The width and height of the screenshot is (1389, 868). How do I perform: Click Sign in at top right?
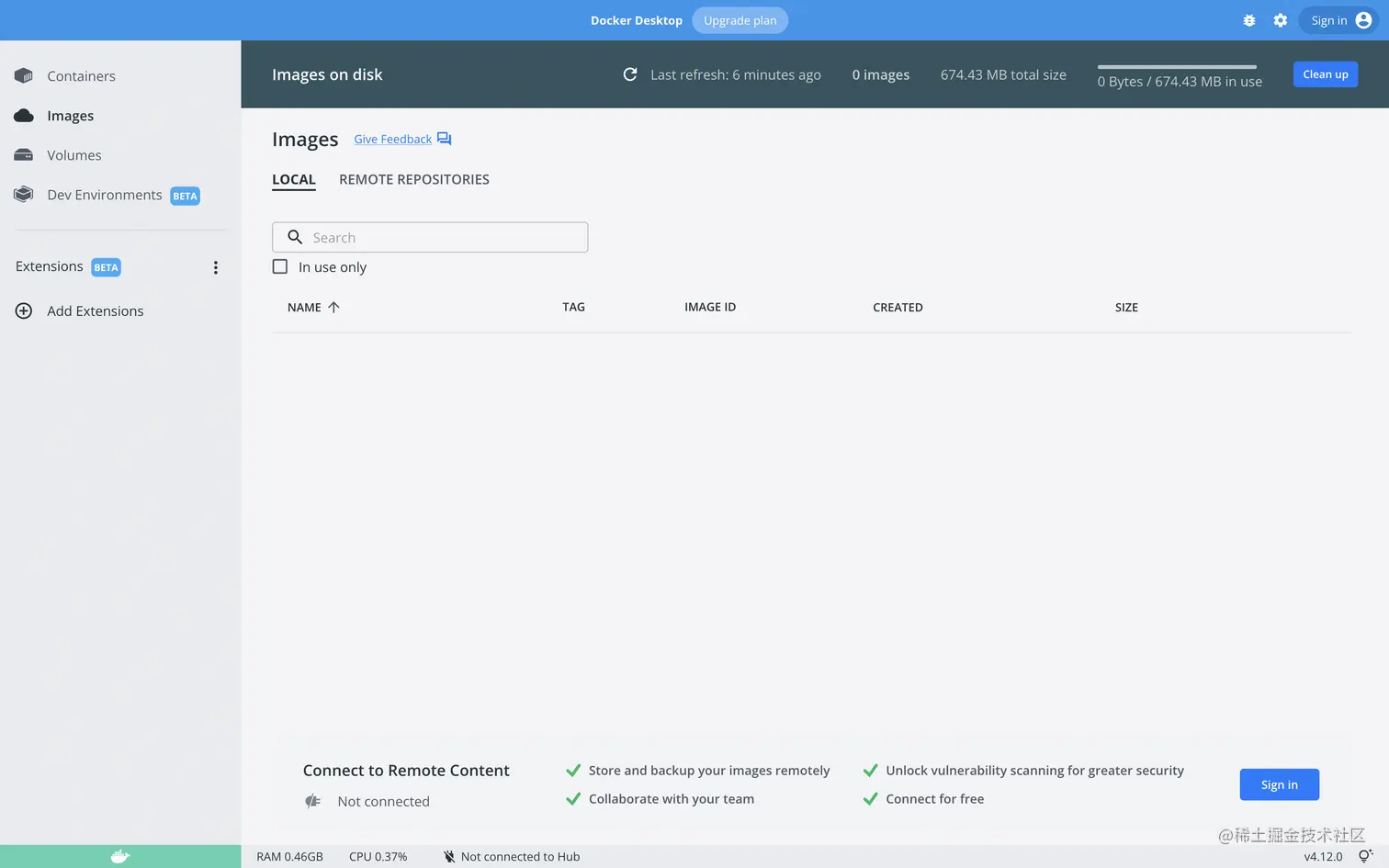click(x=1338, y=20)
